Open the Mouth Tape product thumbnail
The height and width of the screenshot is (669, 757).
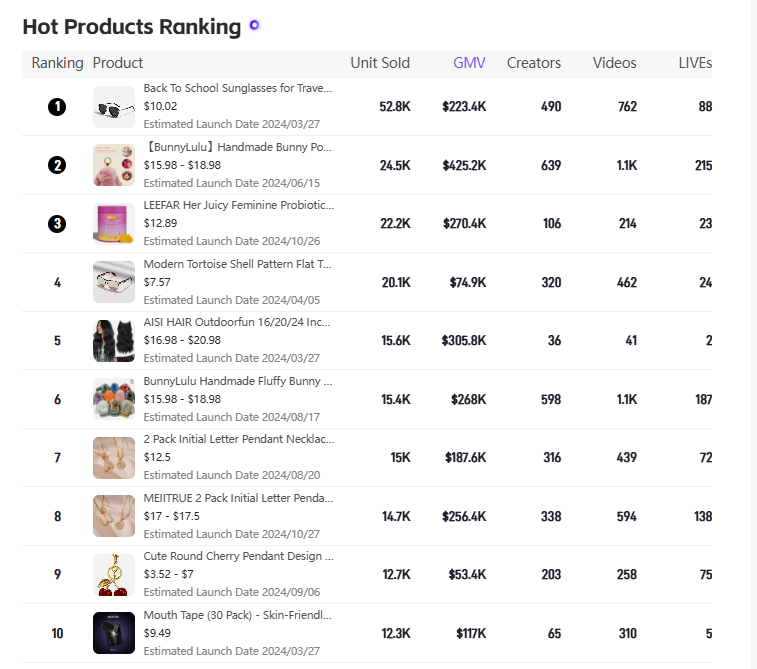pyautogui.click(x=114, y=633)
